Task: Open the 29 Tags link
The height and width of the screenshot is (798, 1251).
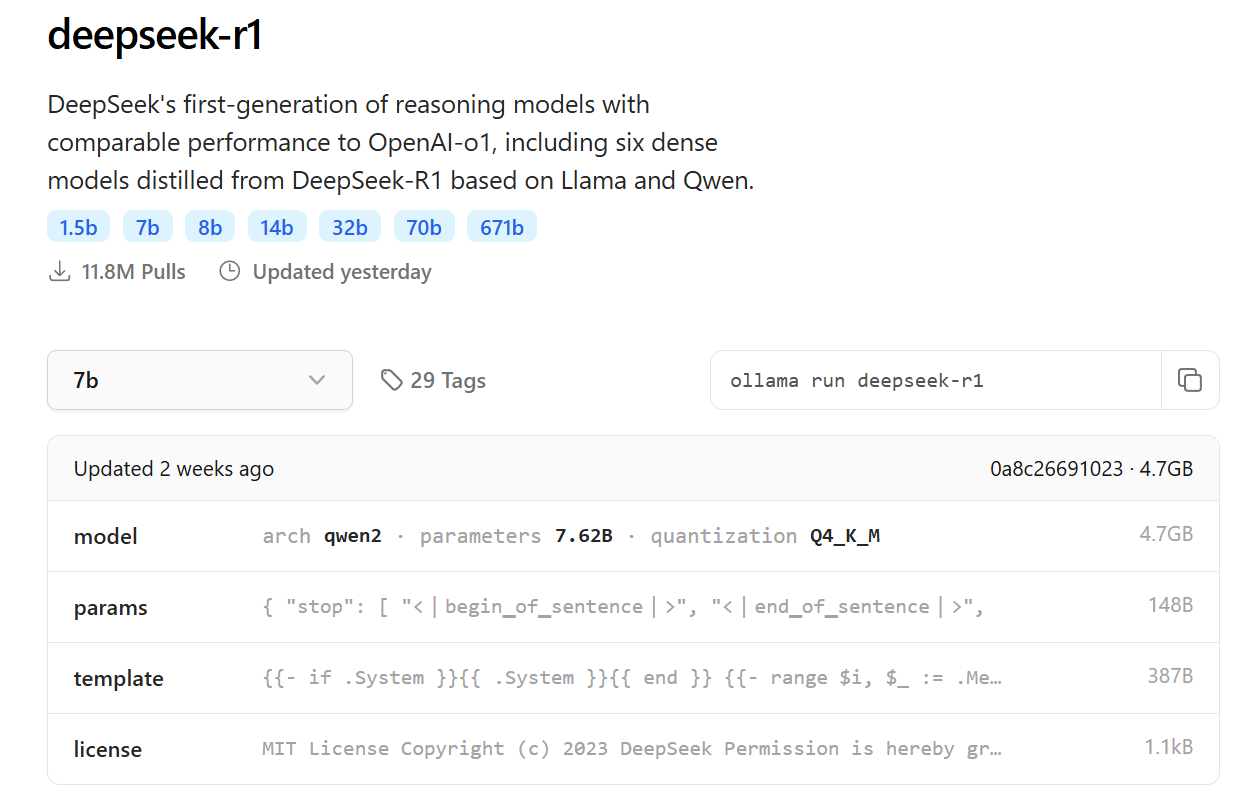Action: [433, 380]
